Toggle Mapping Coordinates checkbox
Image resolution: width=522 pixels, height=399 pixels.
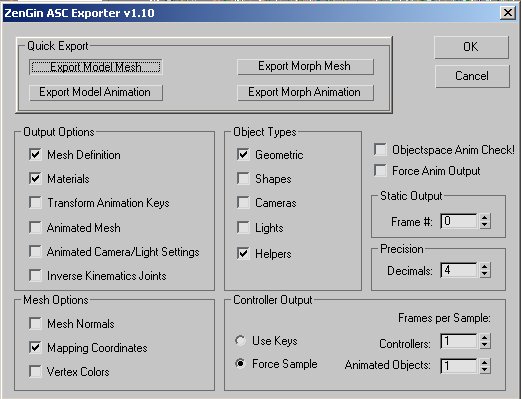coord(35,348)
